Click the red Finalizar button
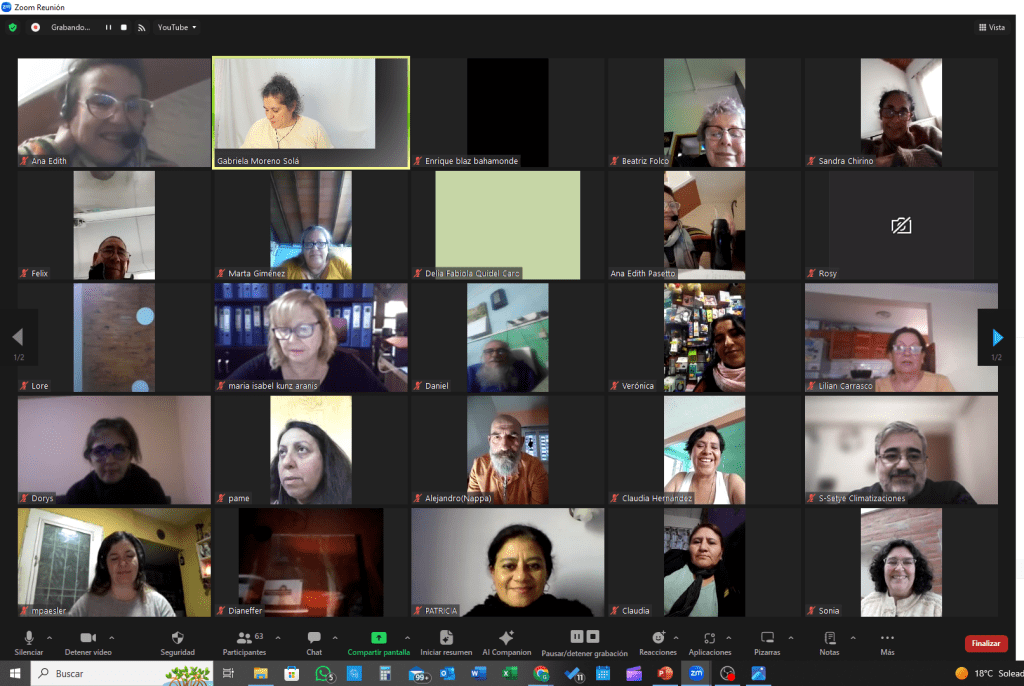 point(985,644)
